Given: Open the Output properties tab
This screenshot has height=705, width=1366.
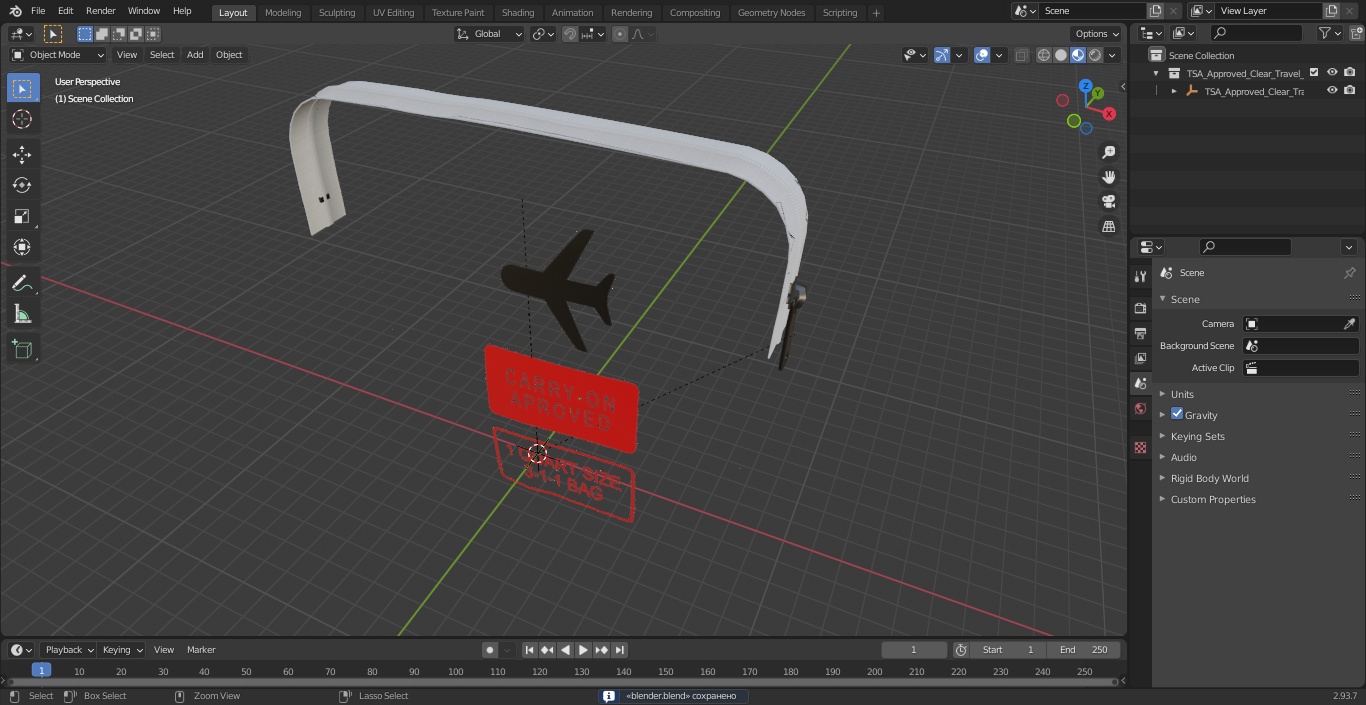Looking at the screenshot, I should 1140,333.
